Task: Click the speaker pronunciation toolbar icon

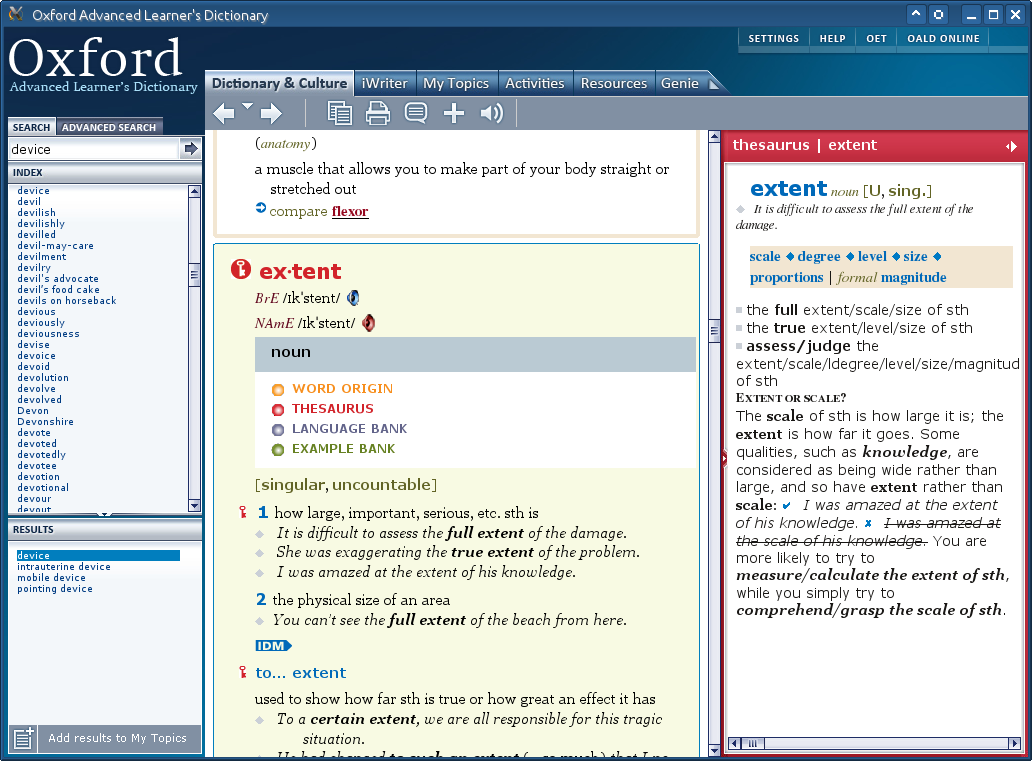Action: [492, 113]
